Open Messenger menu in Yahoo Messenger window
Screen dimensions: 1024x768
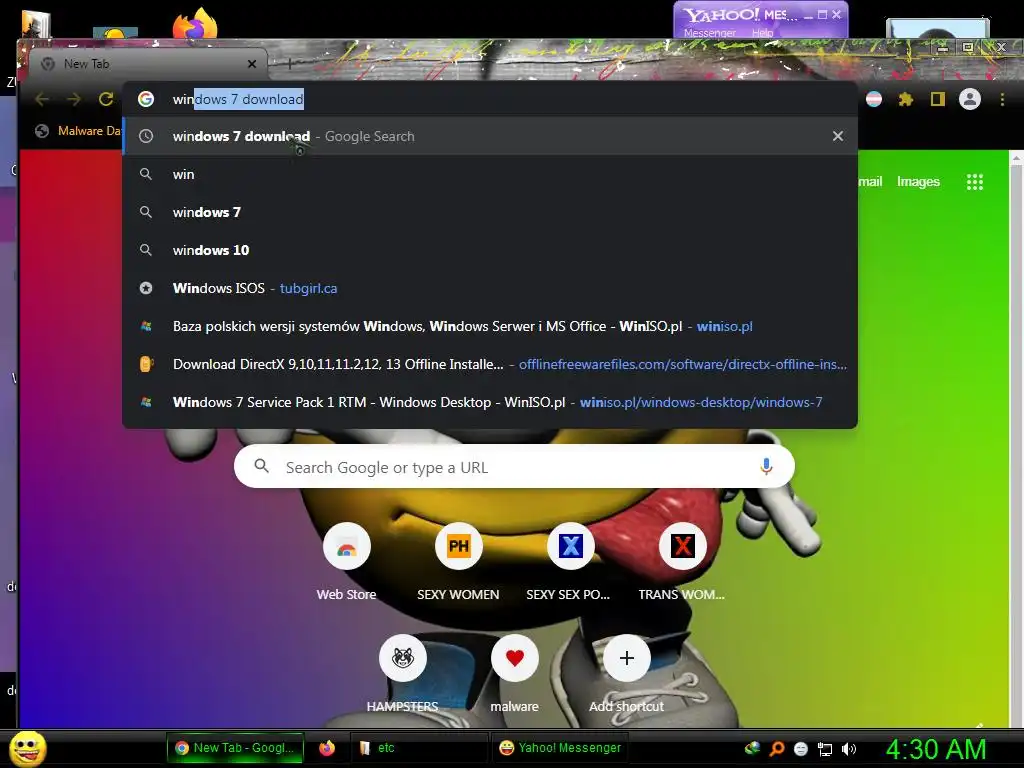[709, 33]
